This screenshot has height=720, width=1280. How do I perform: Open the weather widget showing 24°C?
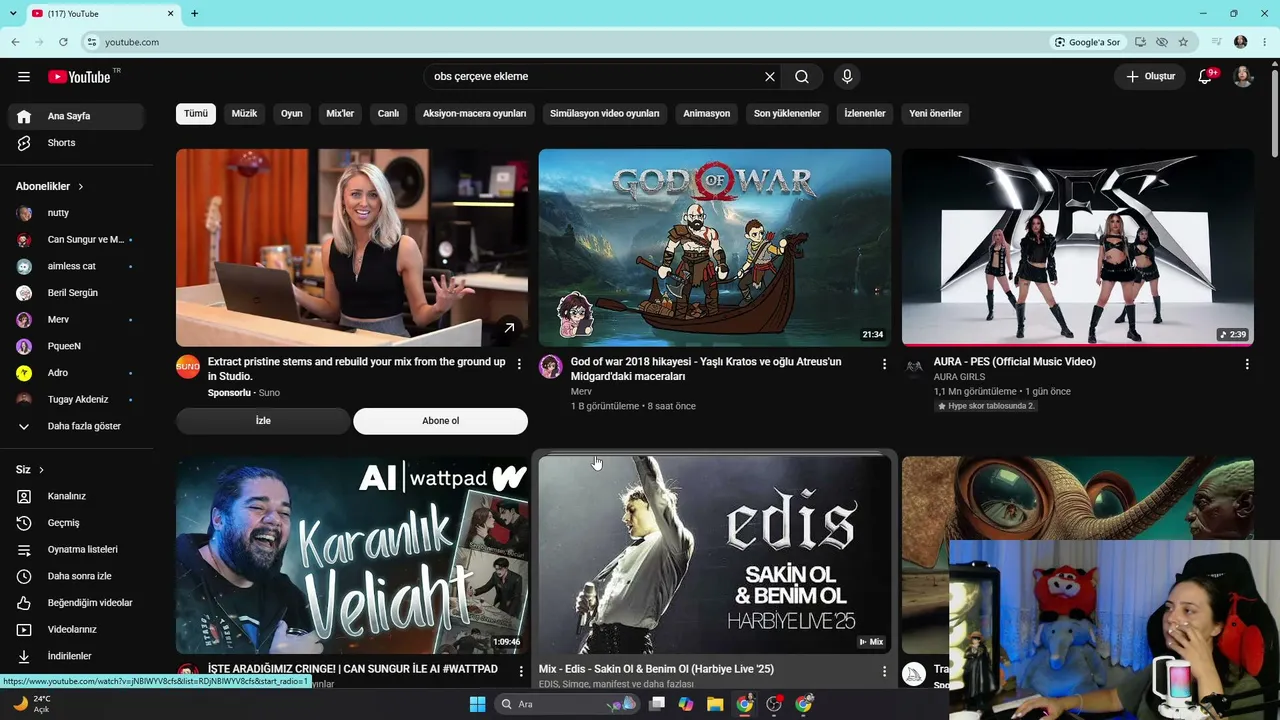click(x=32, y=704)
